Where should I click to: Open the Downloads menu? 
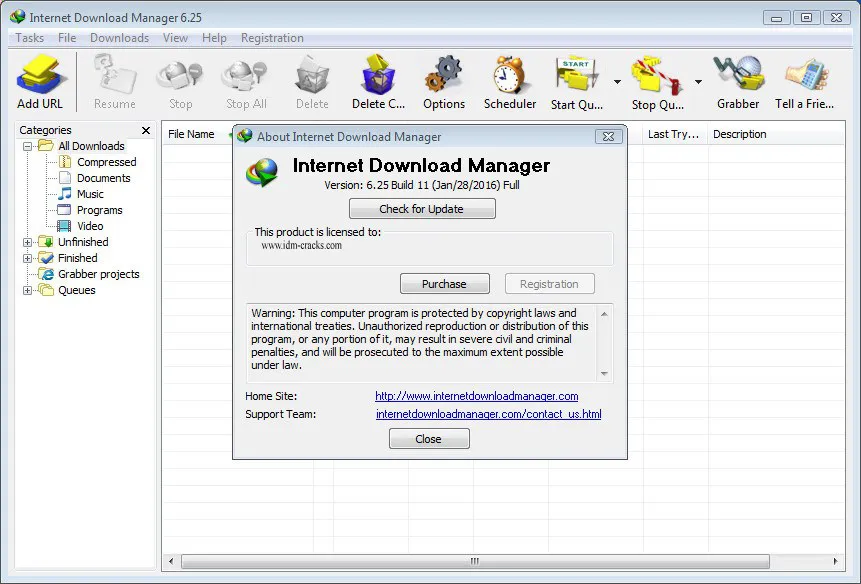point(119,38)
